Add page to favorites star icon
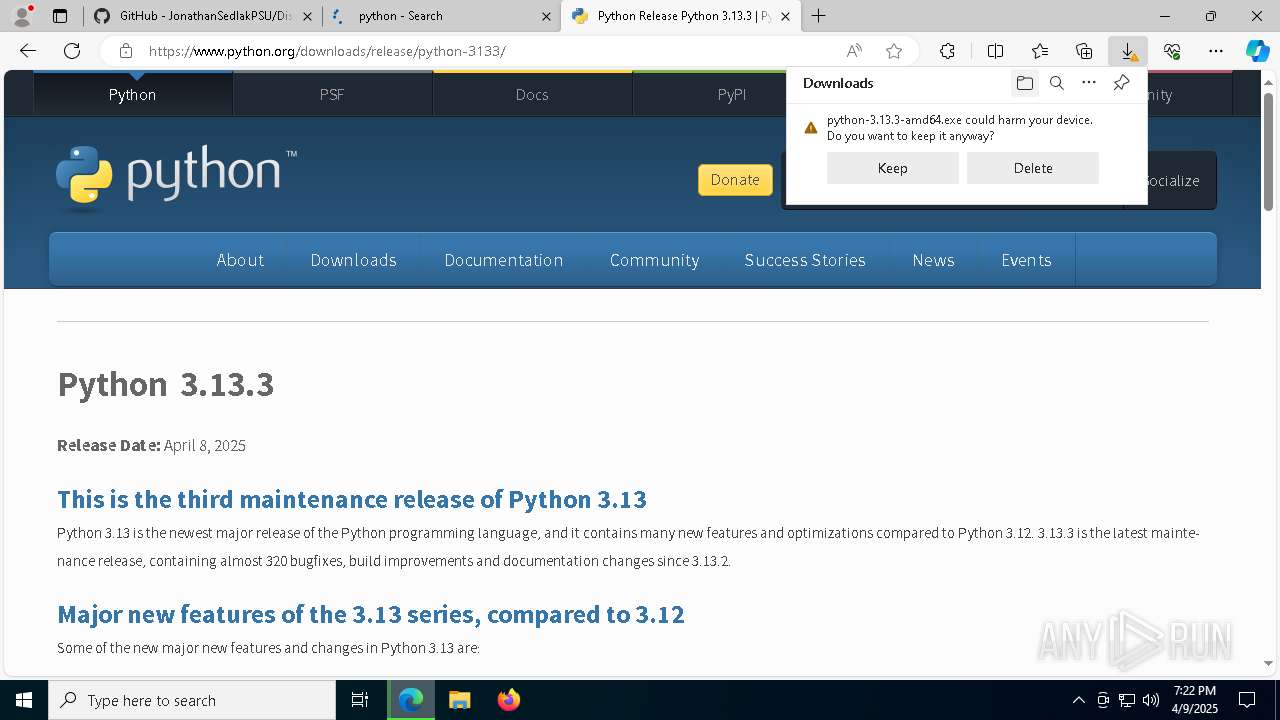Screen dimensions: 1280x720 coord(894,51)
